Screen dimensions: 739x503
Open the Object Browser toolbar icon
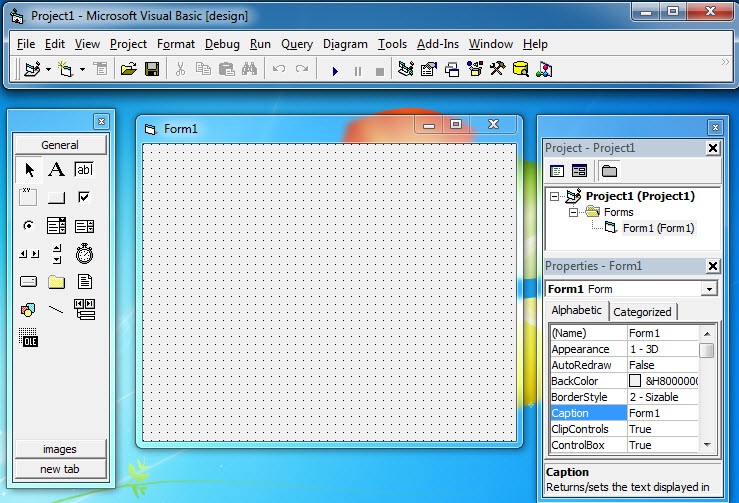point(473,70)
